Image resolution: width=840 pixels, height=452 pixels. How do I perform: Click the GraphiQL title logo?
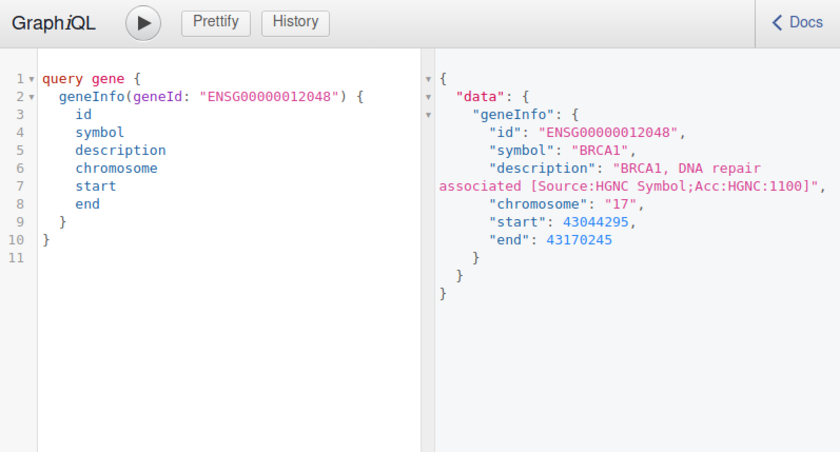point(54,23)
